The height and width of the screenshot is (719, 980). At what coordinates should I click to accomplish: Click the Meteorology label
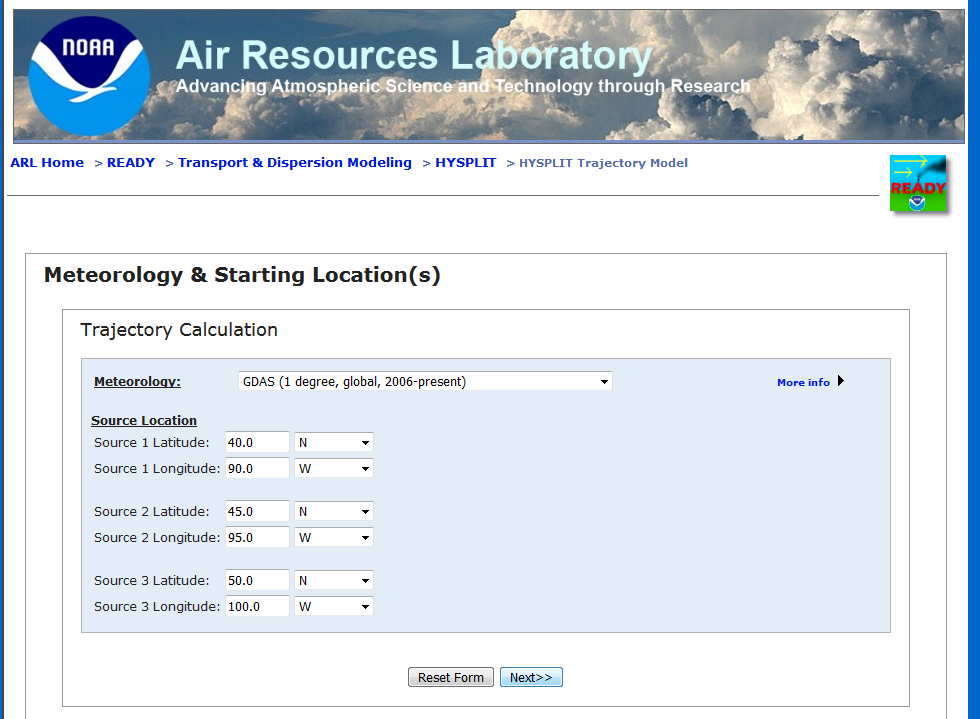(x=138, y=381)
